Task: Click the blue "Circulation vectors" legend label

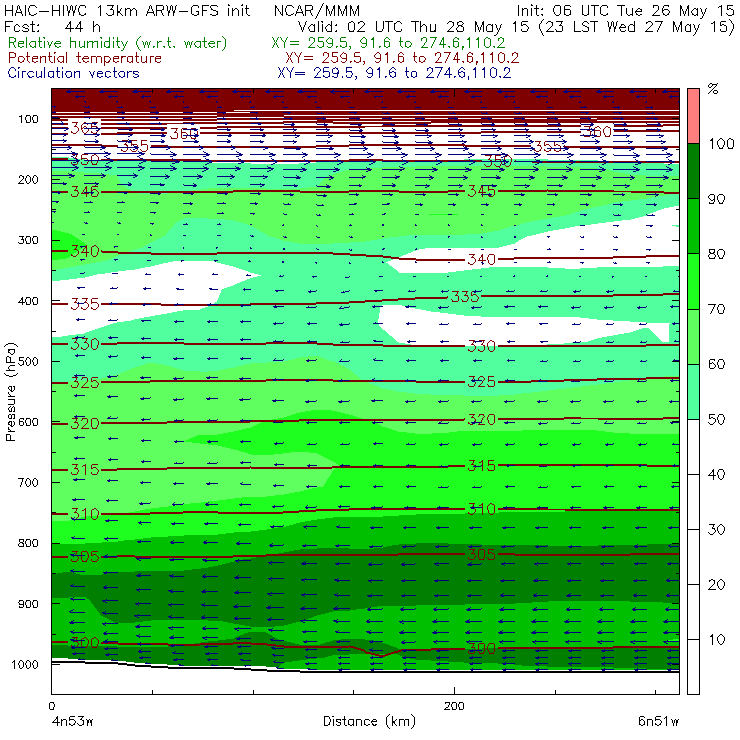Action: (73, 73)
